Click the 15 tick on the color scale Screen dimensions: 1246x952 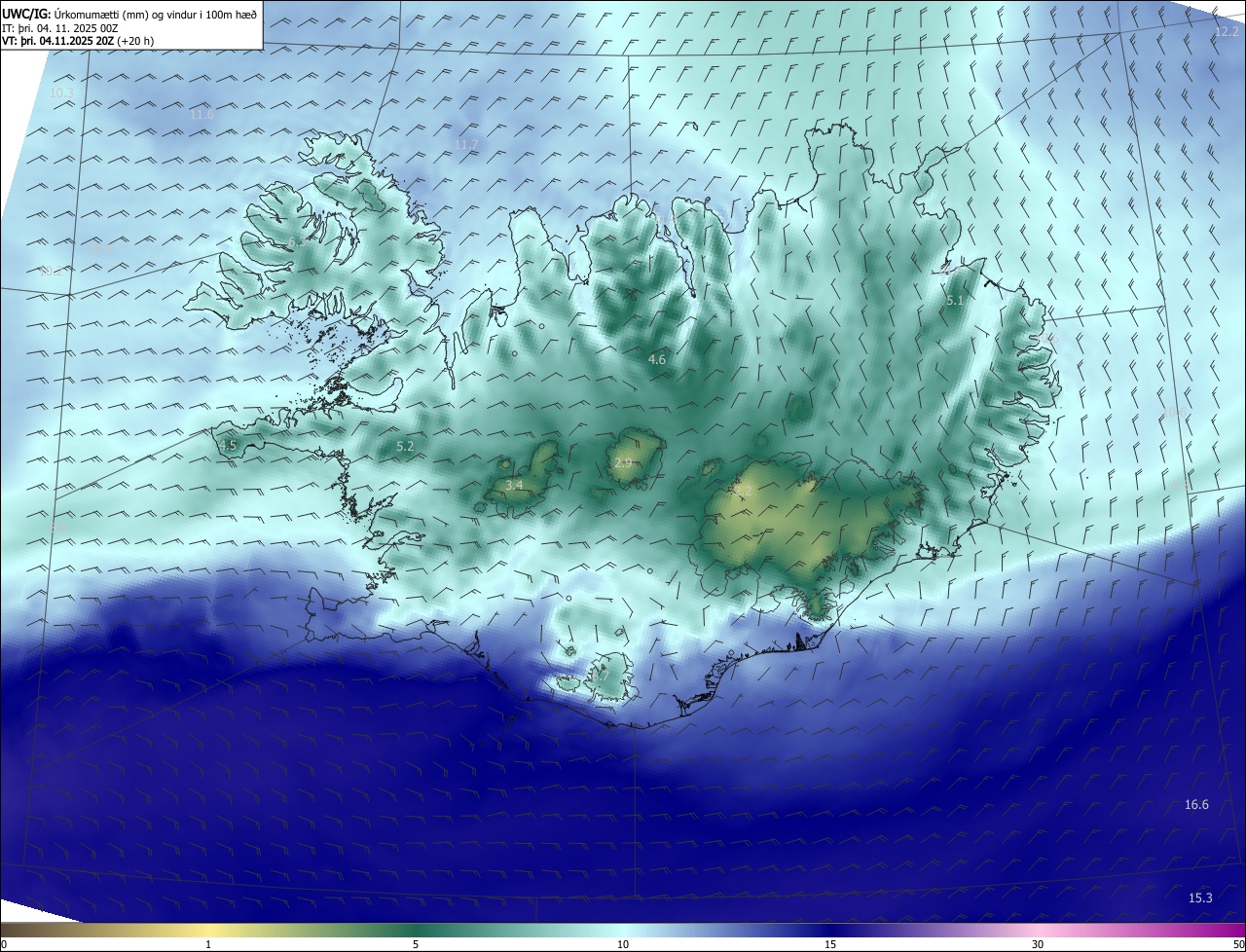tap(830, 945)
